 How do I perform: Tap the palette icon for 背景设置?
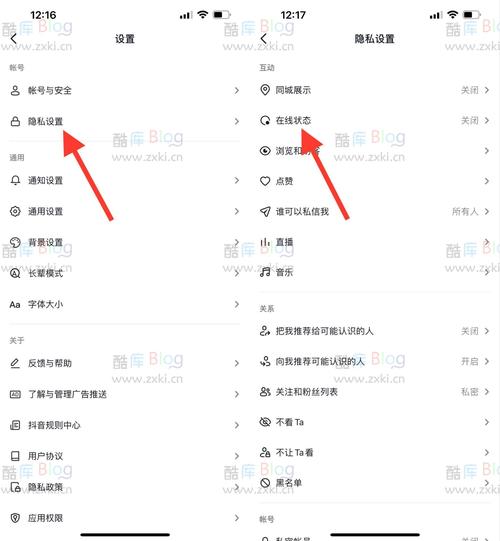pos(15,243)
